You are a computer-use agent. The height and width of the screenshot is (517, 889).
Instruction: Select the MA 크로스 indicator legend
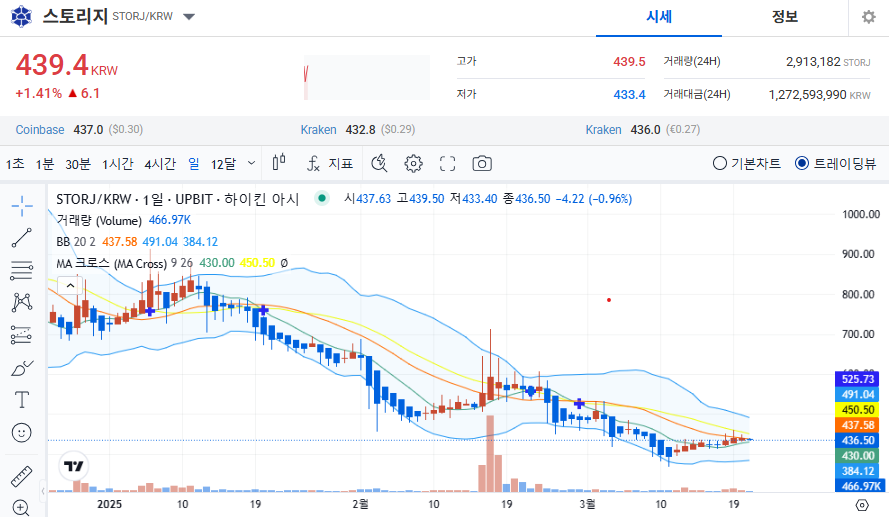(x=124, y=264)
